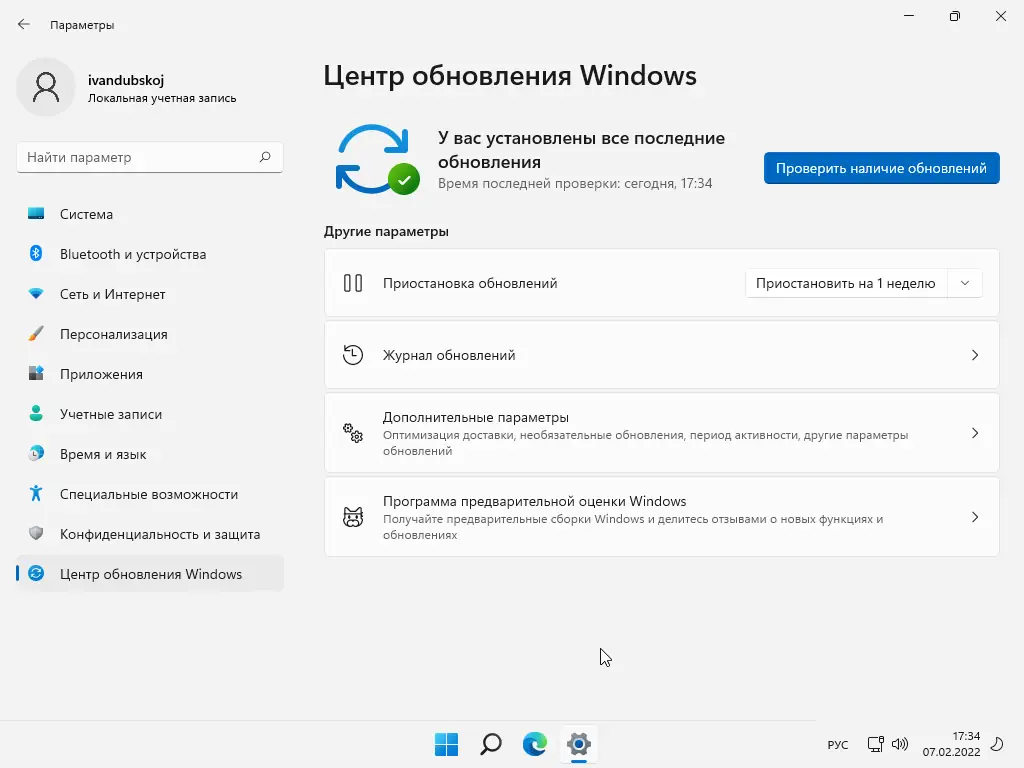Click the notification moon icon in tray

[x=997, y=744]
